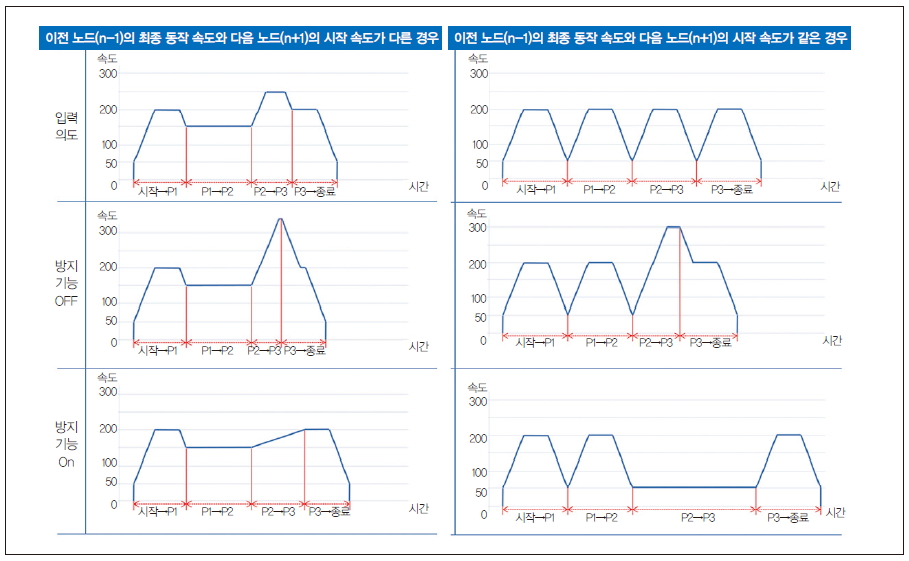Select the "입력 의도" row label

click(65, 126)
